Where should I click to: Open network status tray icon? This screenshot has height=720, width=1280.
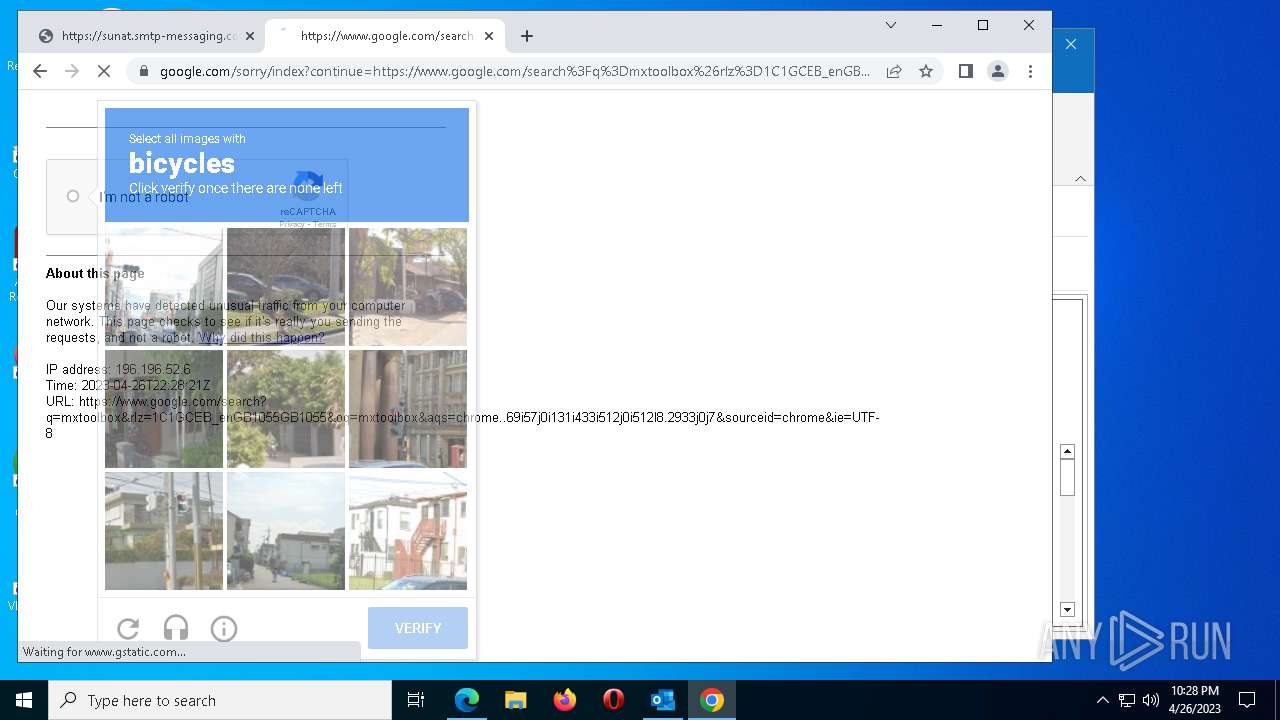pyautogui.click(x=1127, y=700)
